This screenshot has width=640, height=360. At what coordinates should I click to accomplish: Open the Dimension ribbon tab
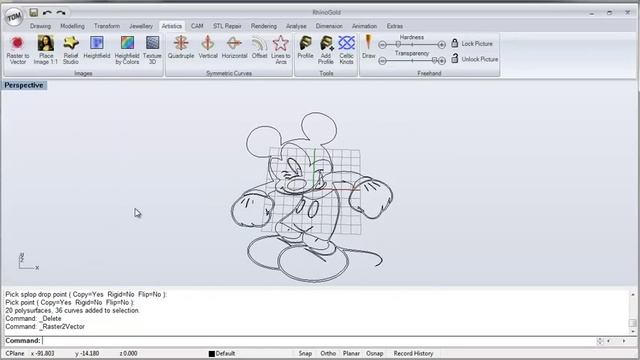(329, 26)
